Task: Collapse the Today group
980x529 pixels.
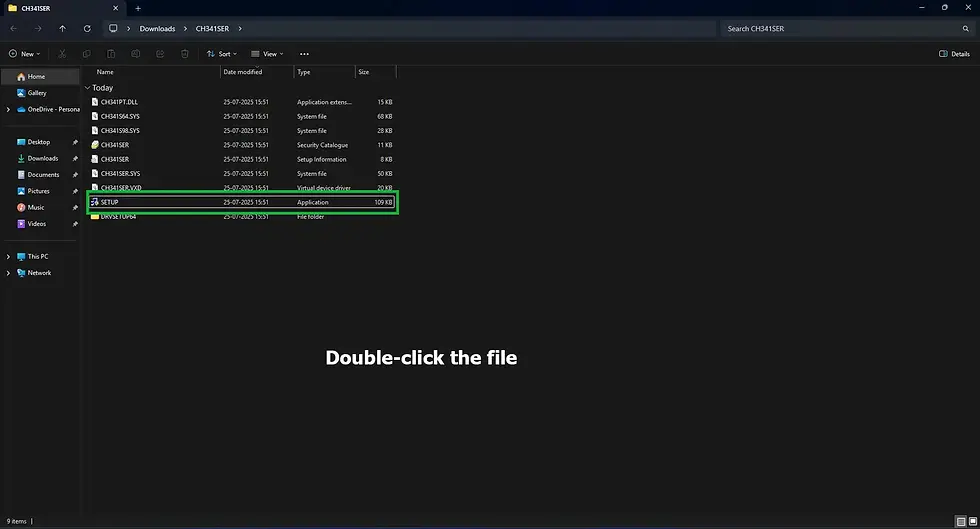Action: (88, 88)
